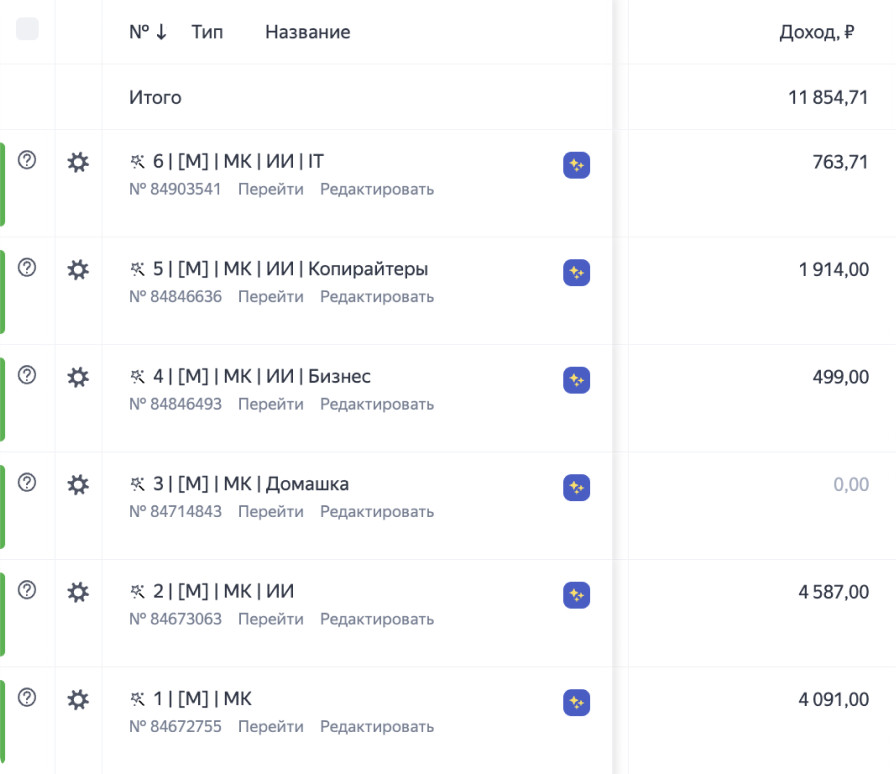Click sparkle badge on Копирайтеры campaign
896x774 pixels.
pyautogui.click(x=576, y=272)
